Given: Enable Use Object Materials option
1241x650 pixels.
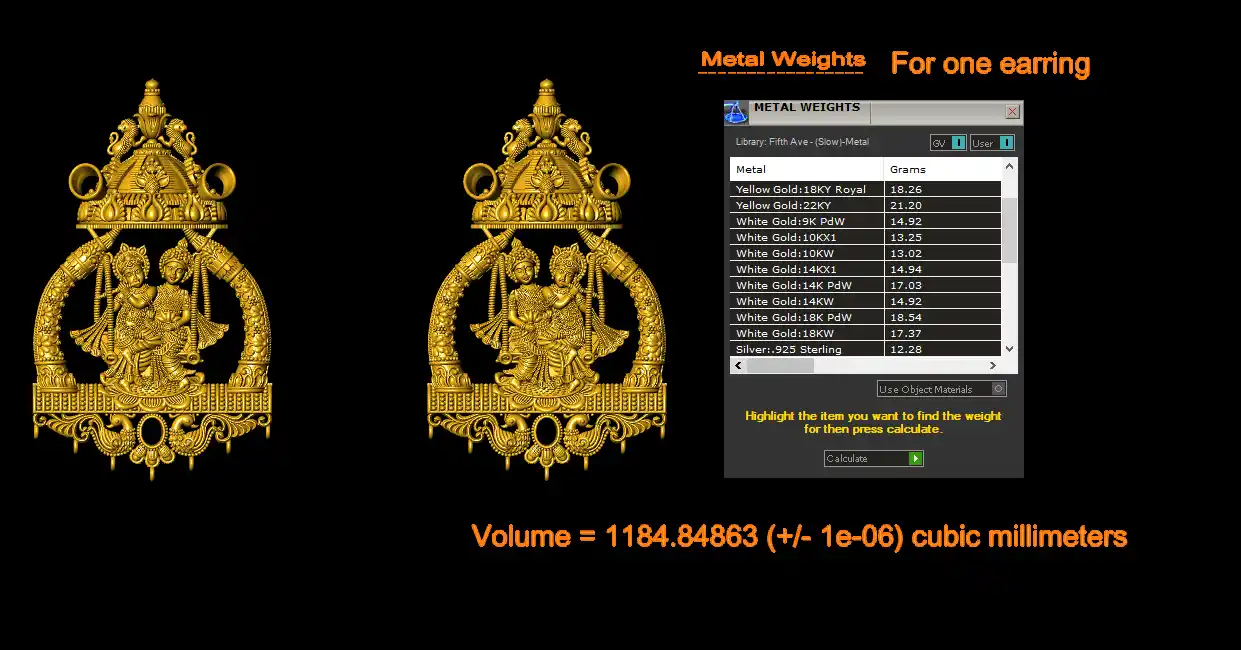Looking at the screenshot, I should click(x=998, y=389).
